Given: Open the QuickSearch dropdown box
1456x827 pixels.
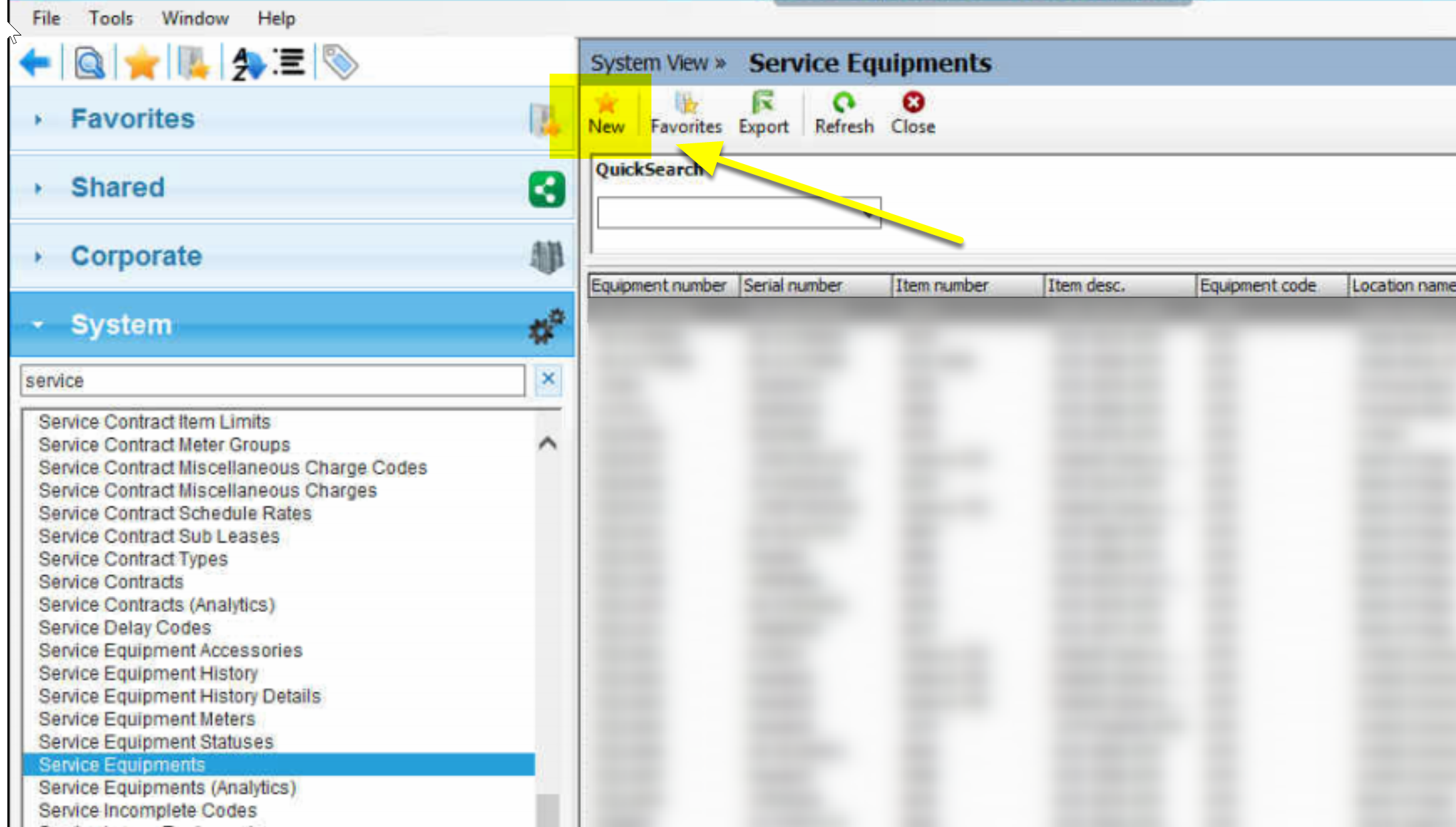Looking at the screenshot, I should [739, 213].
